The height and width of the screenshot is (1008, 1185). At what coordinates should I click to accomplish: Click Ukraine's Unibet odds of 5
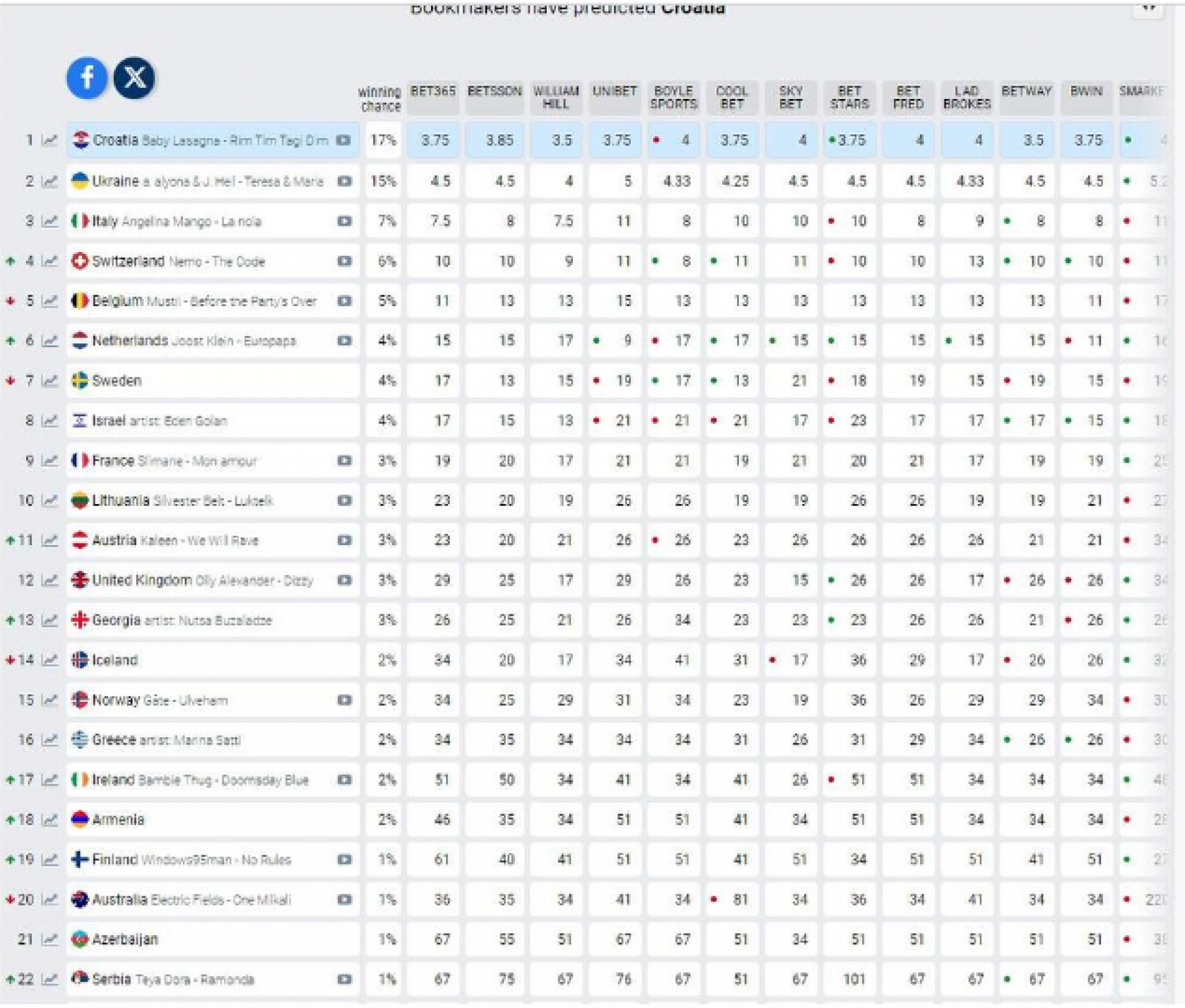pos(616,181)
